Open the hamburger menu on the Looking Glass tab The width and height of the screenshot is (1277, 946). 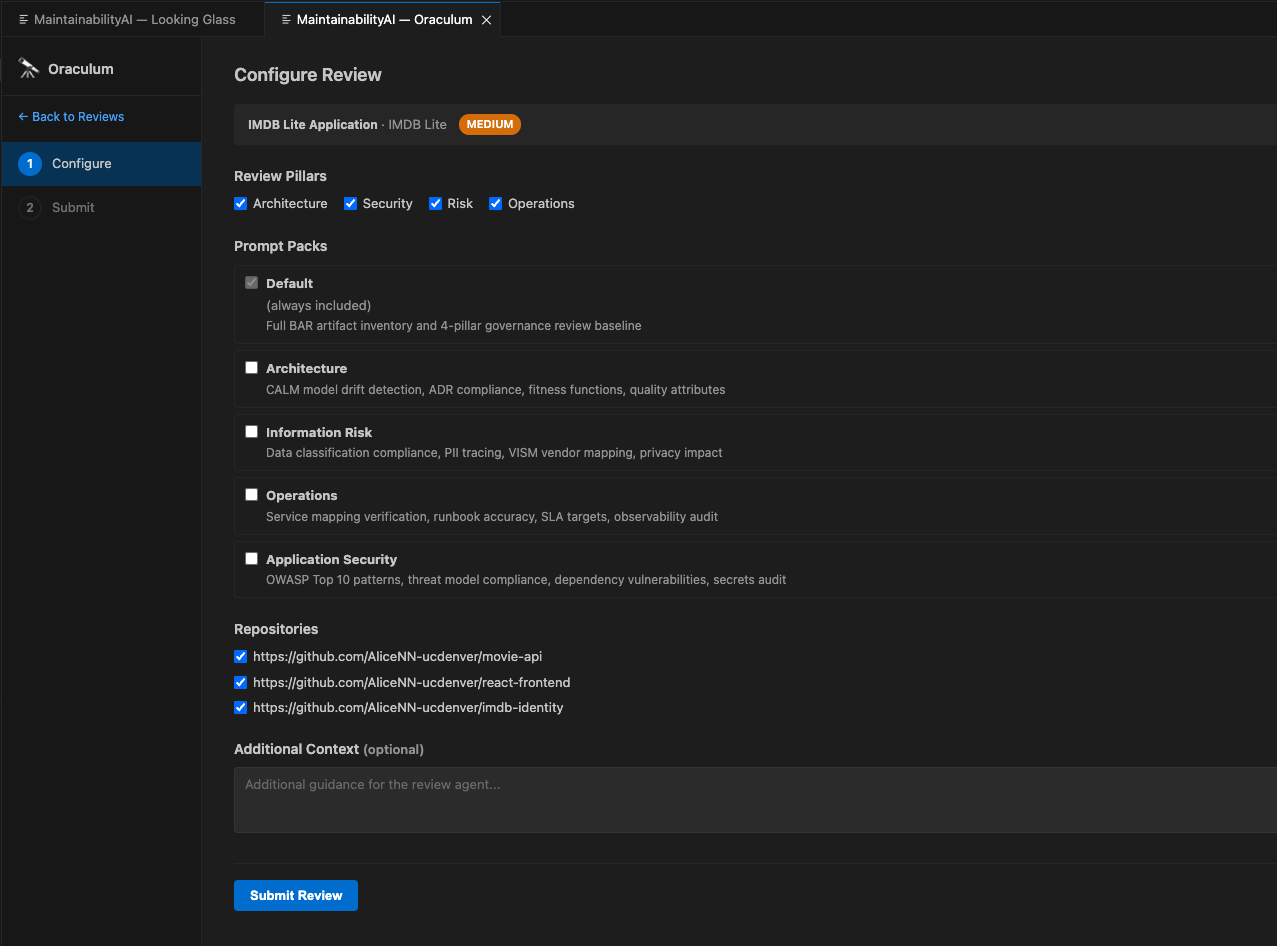22,18
